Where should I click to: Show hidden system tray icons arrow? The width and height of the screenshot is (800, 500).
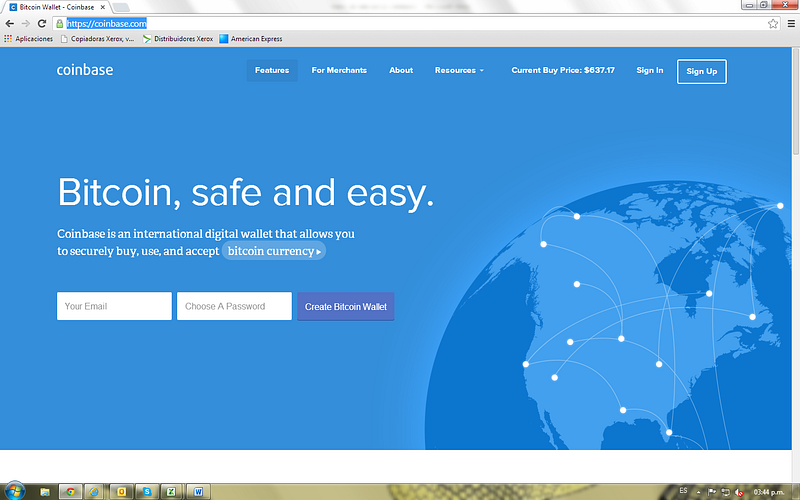pos(698,492)
